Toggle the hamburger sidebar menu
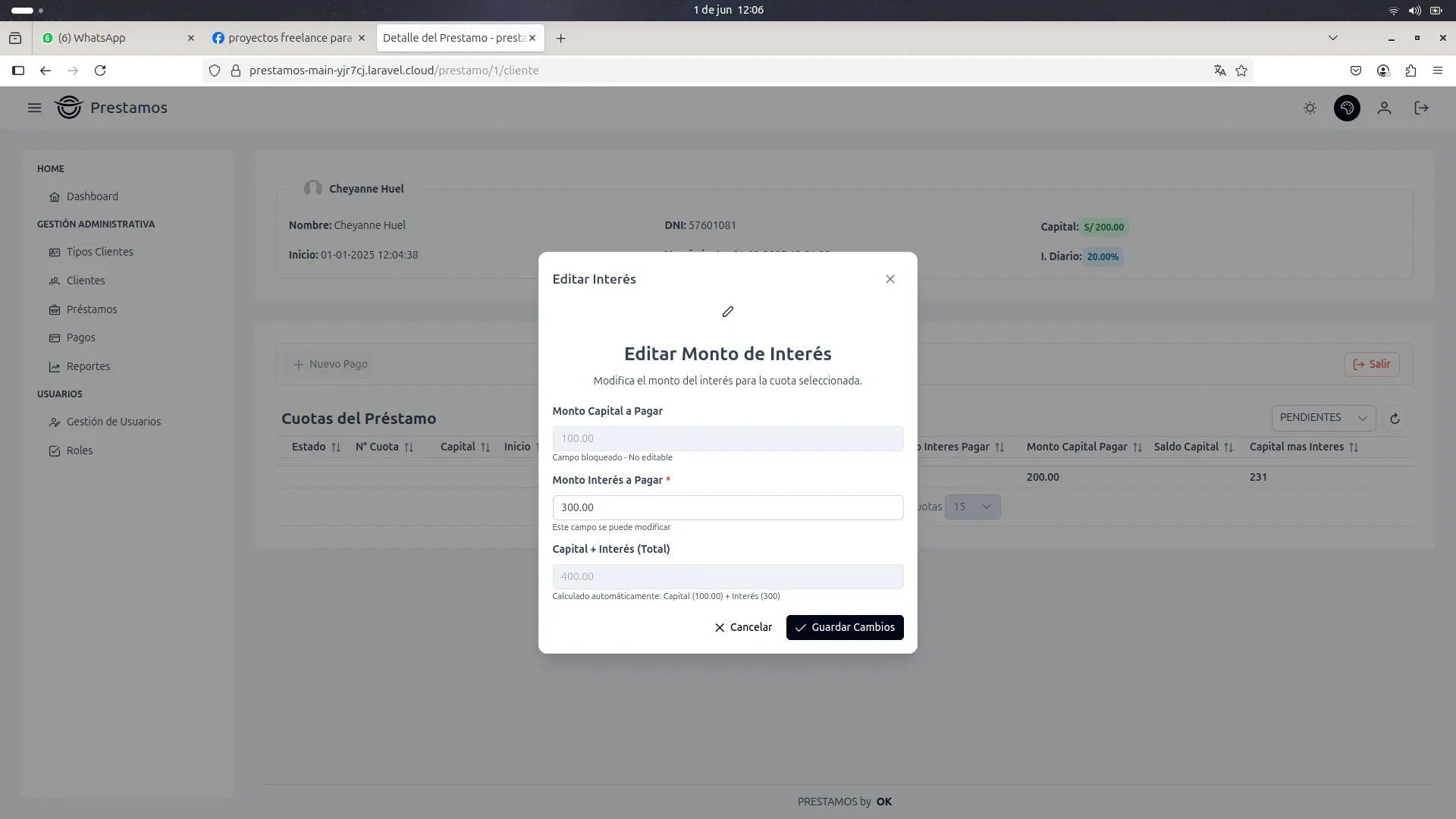Image resolution: width=1456 pixels, height=819 pixels. point(34,108)
